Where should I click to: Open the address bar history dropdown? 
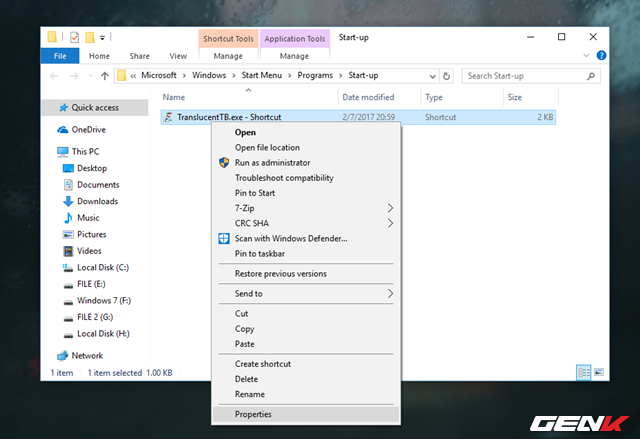430,75
